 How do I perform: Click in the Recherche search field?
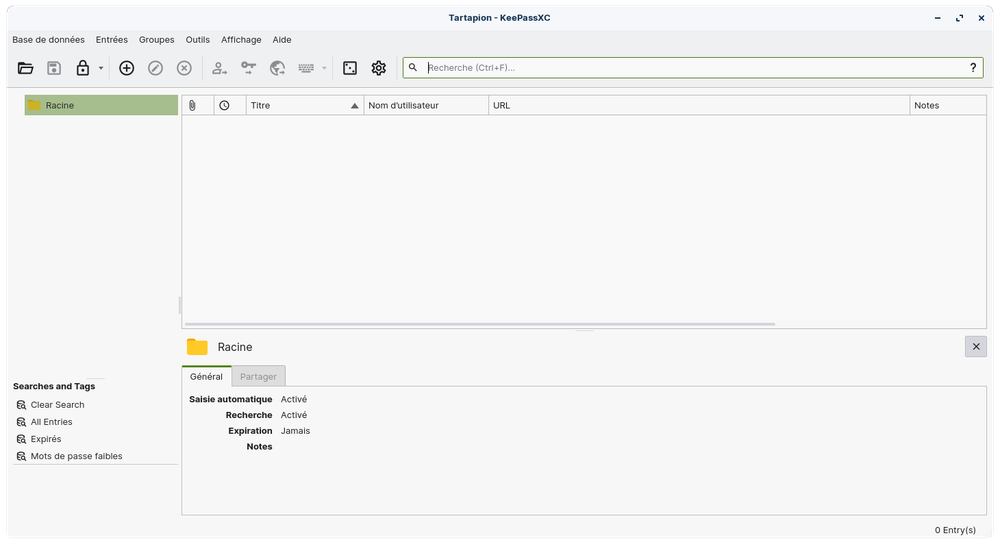pos(690,68)
